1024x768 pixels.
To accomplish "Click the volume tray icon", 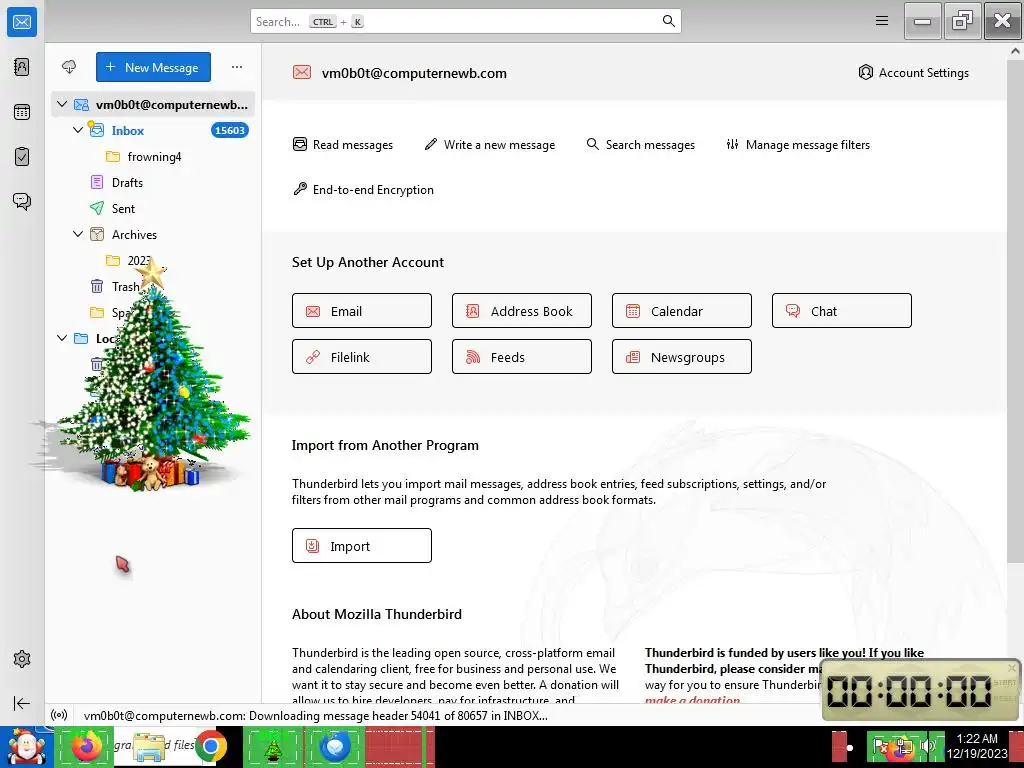I will pyautogui.click(x=928, y=745).
